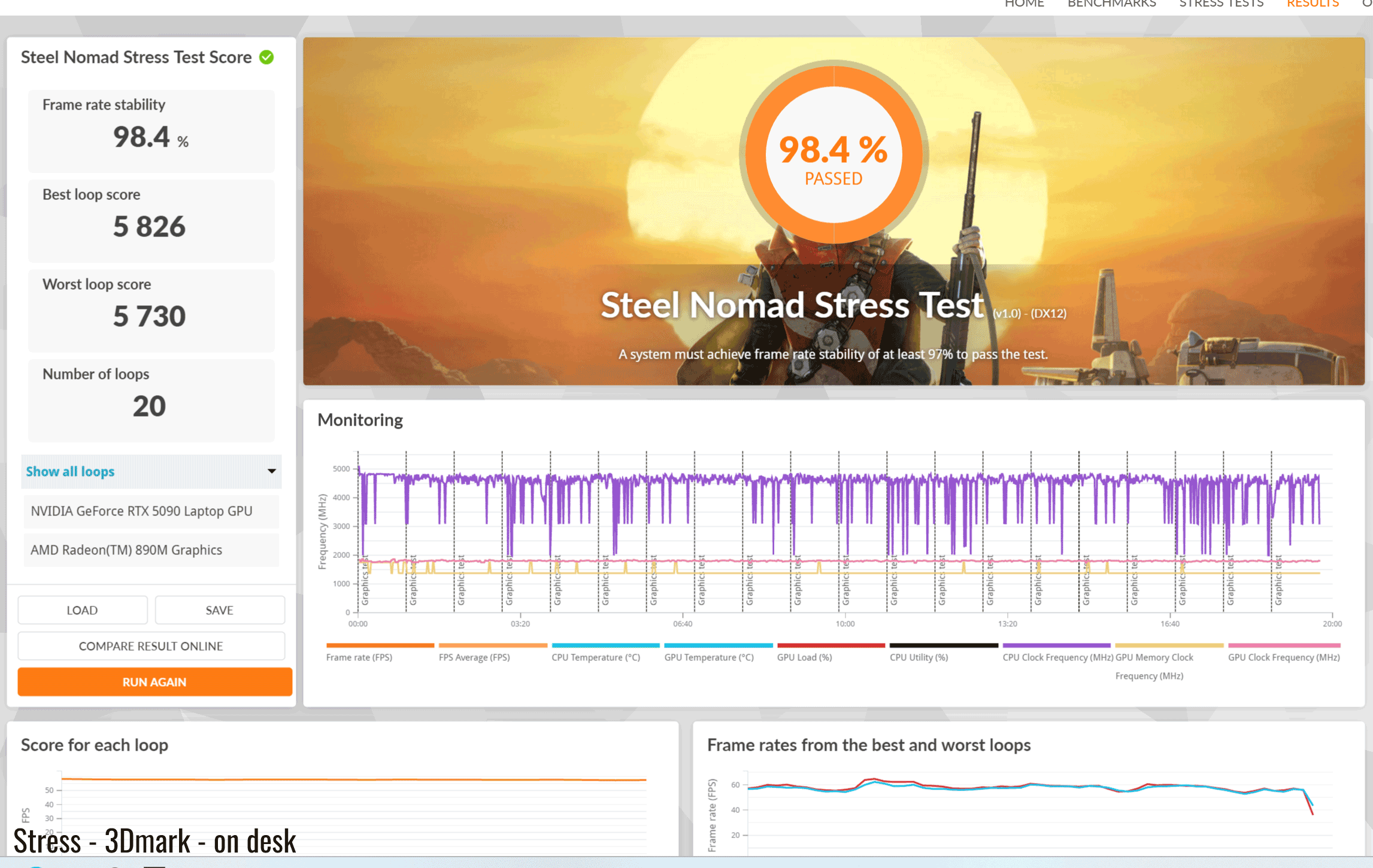Click NVIDIA GeForce RTX 5090 Laptop GPU entry
The height and width of the screenshot is (868, 1373).
coord(151,511)
